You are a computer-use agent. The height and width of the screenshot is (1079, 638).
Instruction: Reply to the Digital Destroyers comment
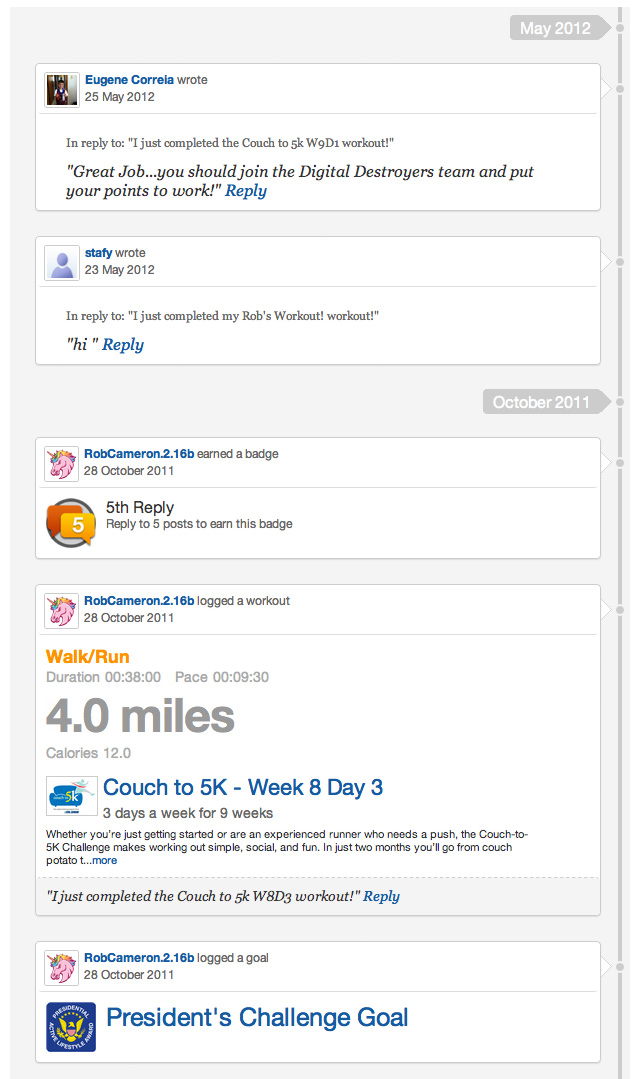coord(246,191)
